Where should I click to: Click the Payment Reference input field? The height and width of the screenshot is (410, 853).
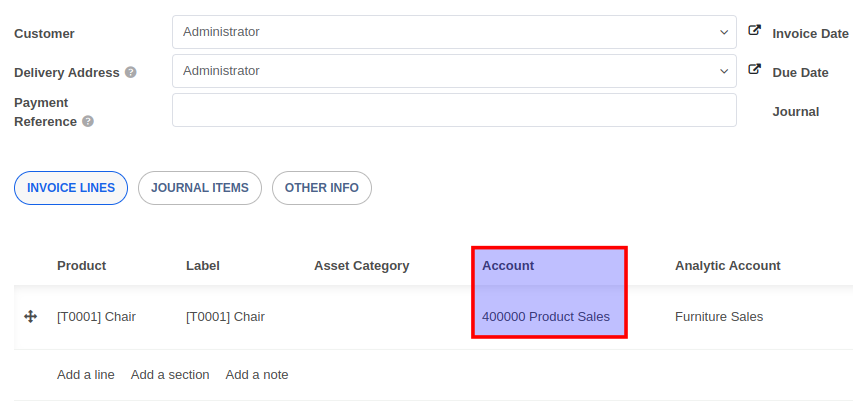(x=454, y=110)
